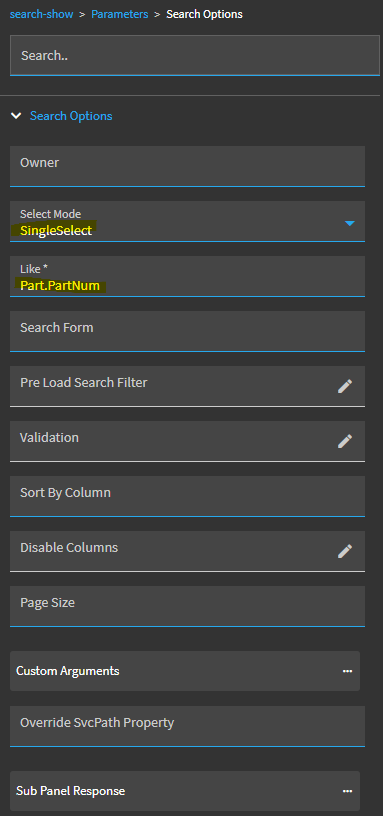Click the Override SvcPath Property field
The image size is (383, 816).
(x=187, y=726)
